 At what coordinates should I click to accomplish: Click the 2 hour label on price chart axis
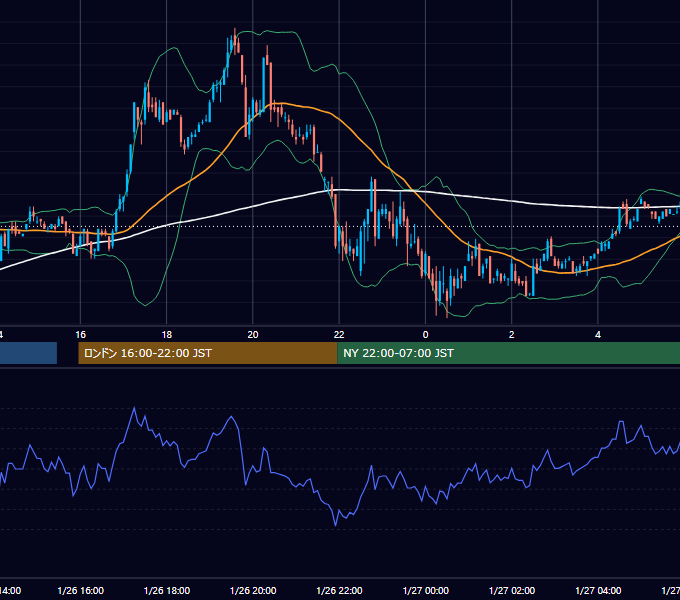click(x=512, y=335)
